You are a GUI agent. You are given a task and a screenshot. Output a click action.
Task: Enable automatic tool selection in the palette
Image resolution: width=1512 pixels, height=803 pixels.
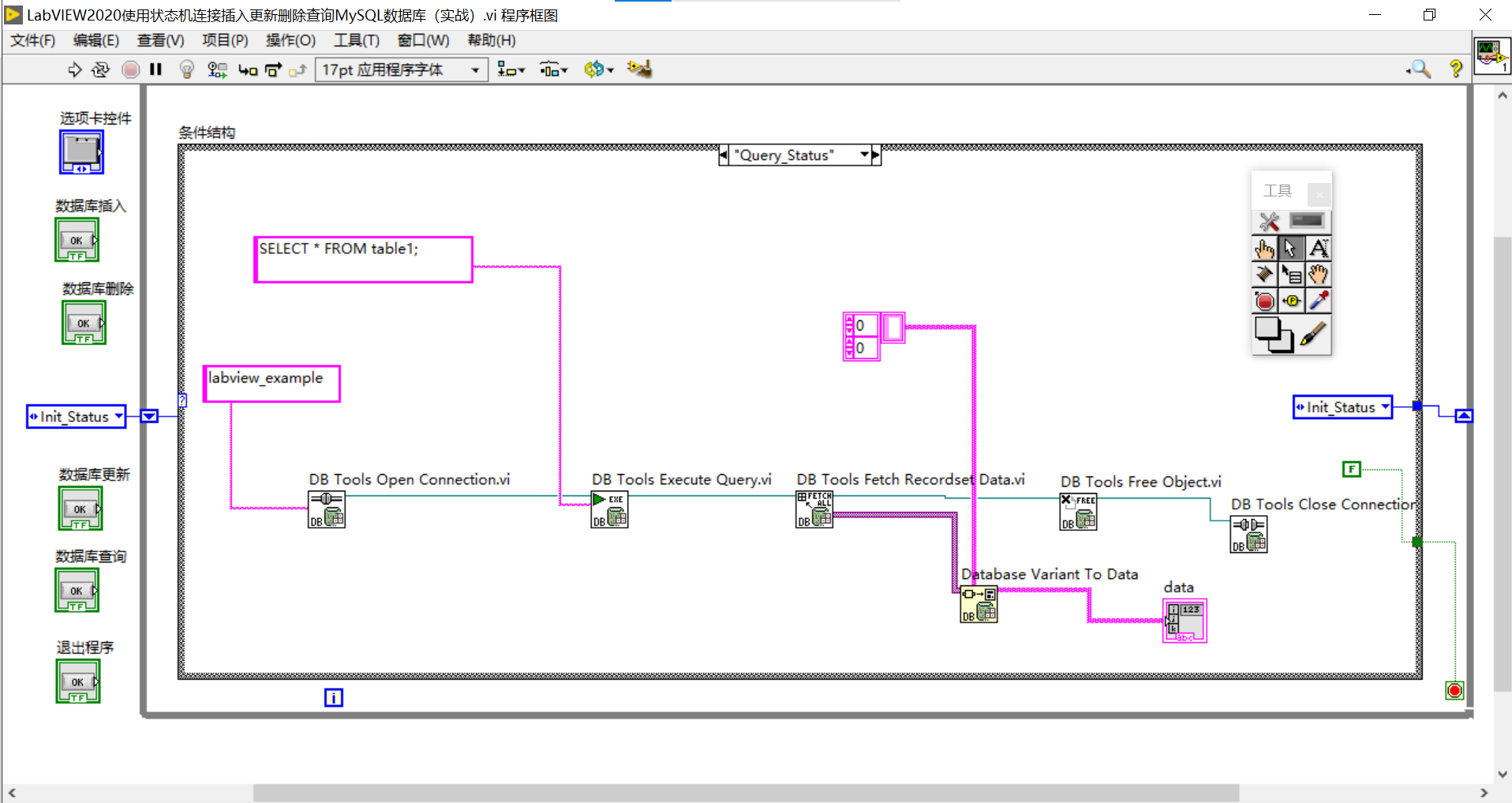coord(1269,221)
